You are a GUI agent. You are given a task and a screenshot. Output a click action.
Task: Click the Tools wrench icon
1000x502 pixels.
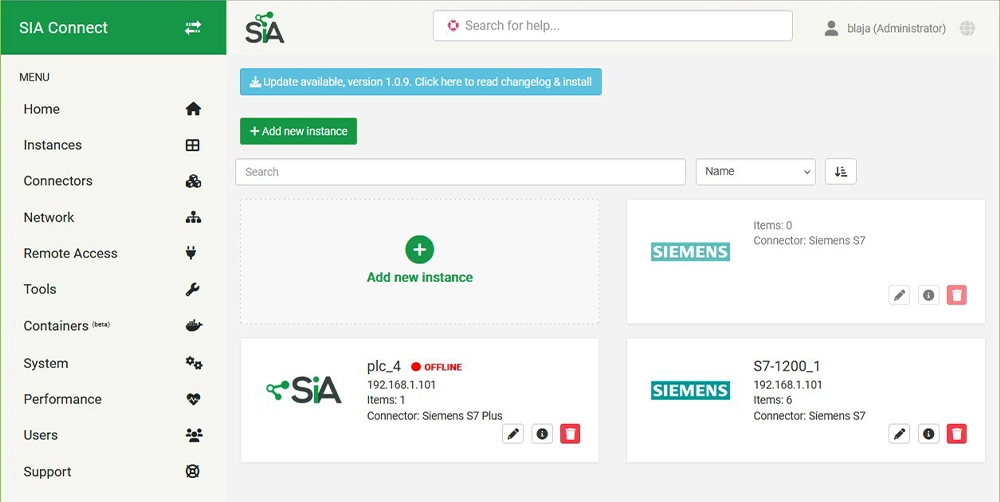coord(193,290)
